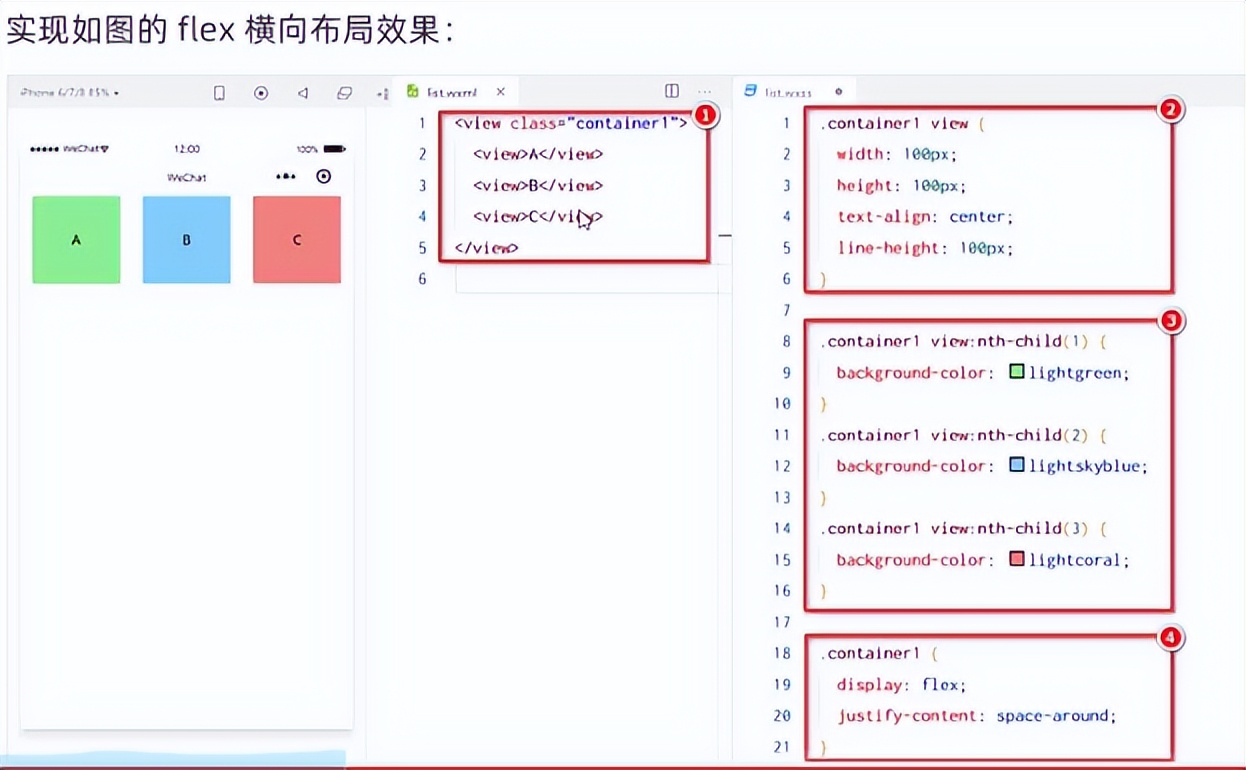Viewport: 1246px width, 770px height.
Task: Click the back arrow icon in toolbar
Action: tap(303, 91)
